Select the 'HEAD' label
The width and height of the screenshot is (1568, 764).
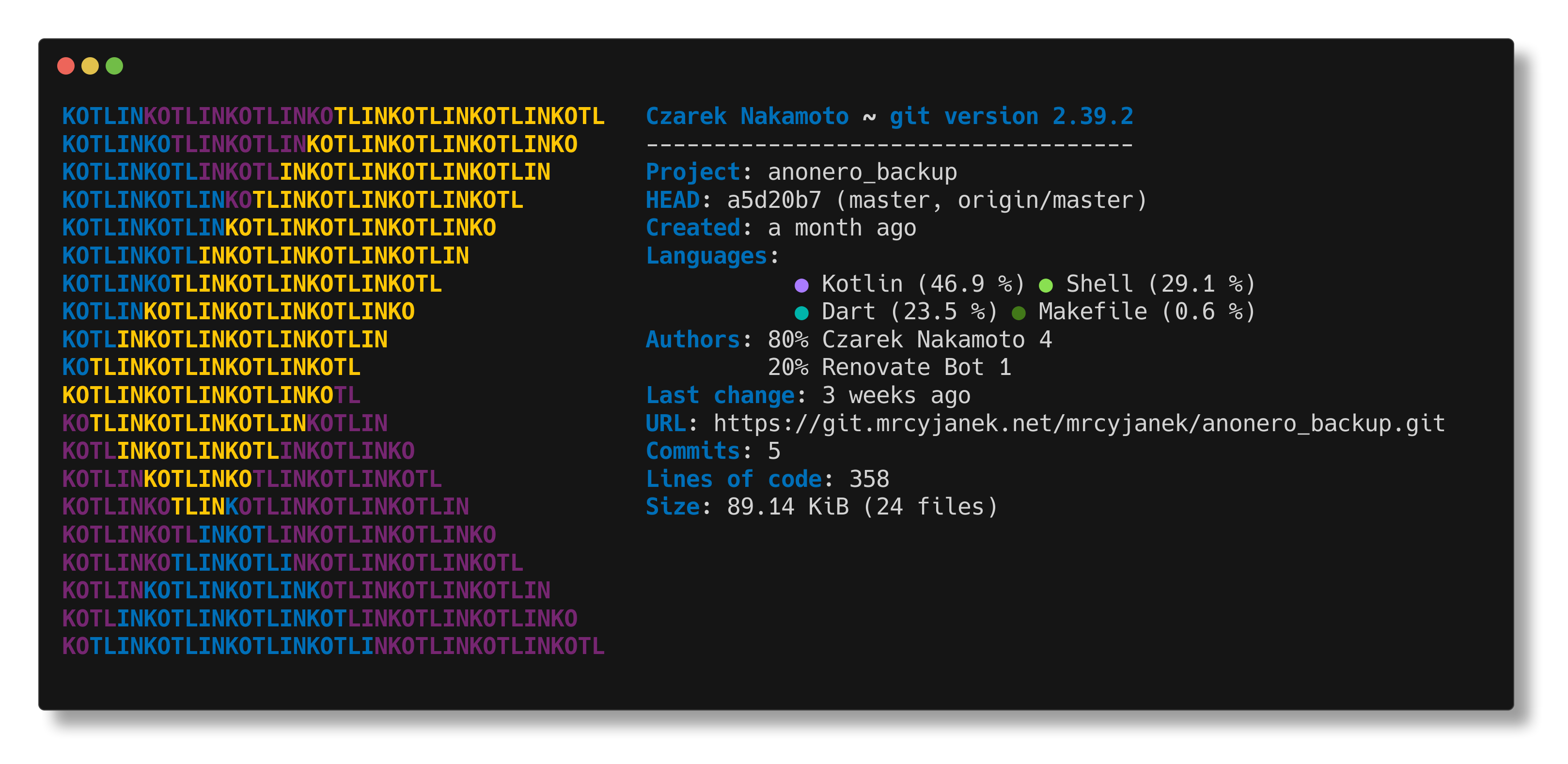(x=673, y=200)
